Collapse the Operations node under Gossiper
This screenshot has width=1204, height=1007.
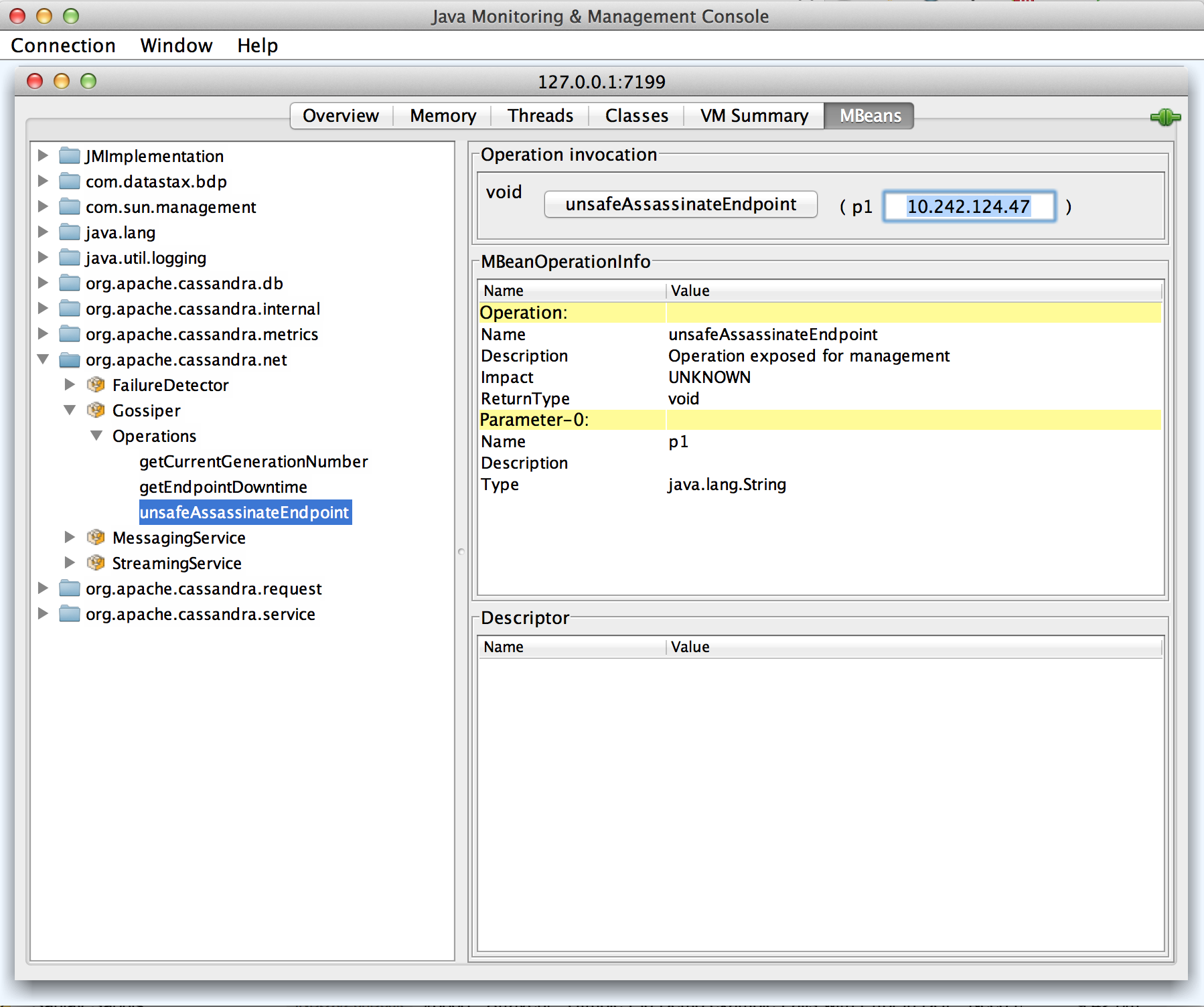(96, 435)
